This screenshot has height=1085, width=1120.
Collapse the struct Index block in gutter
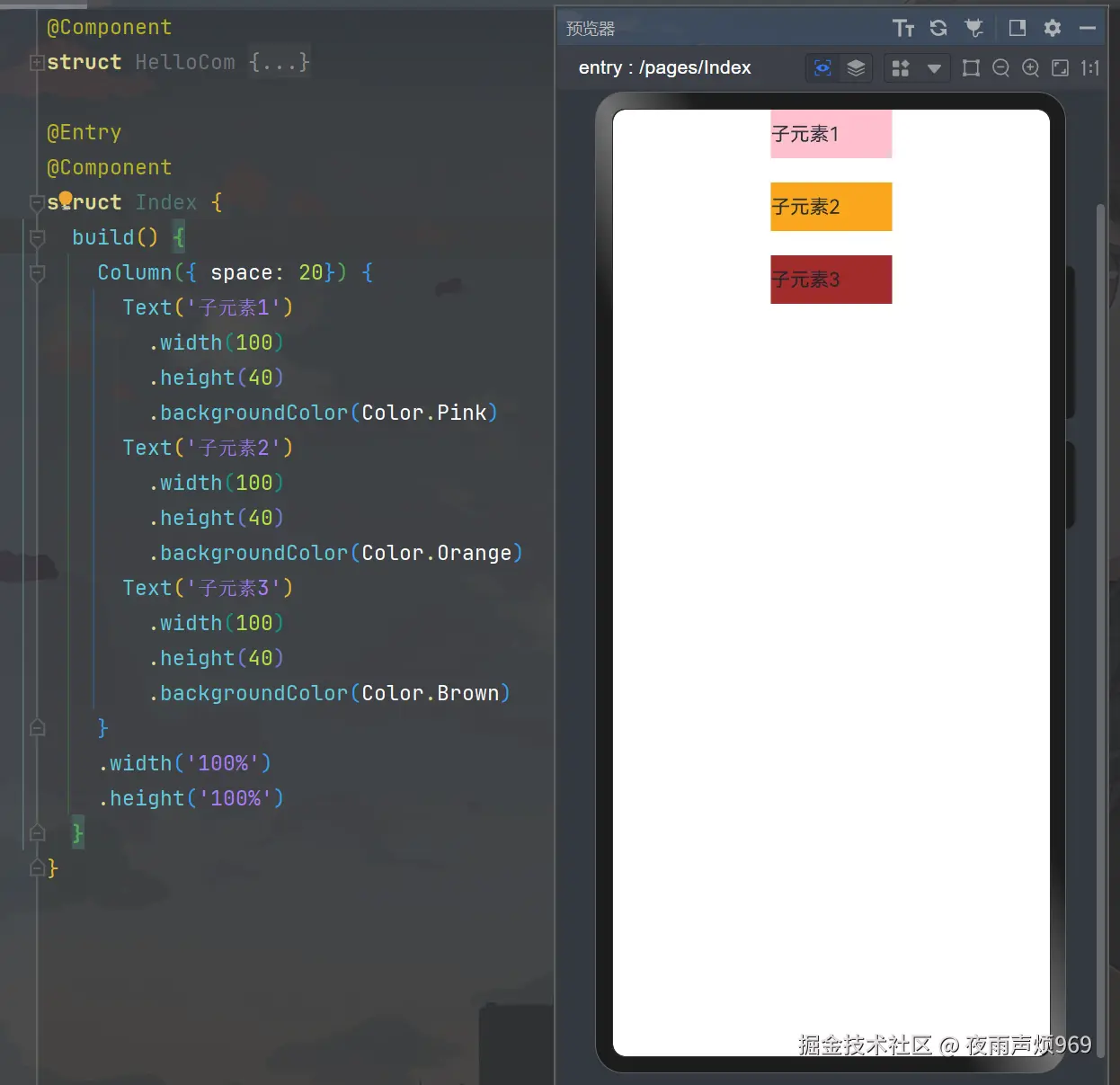37,203
